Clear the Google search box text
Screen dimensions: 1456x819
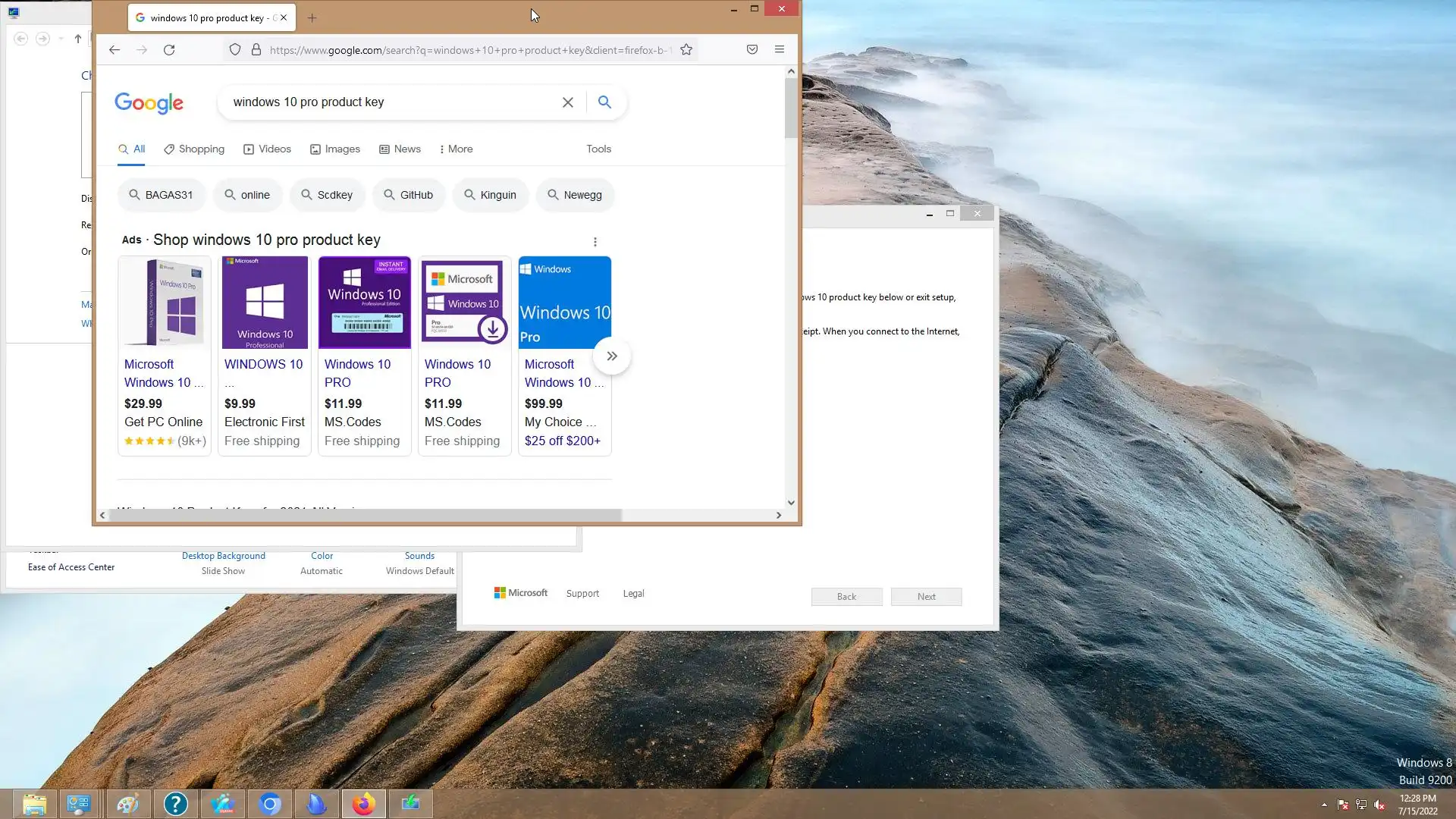[567, 102]
